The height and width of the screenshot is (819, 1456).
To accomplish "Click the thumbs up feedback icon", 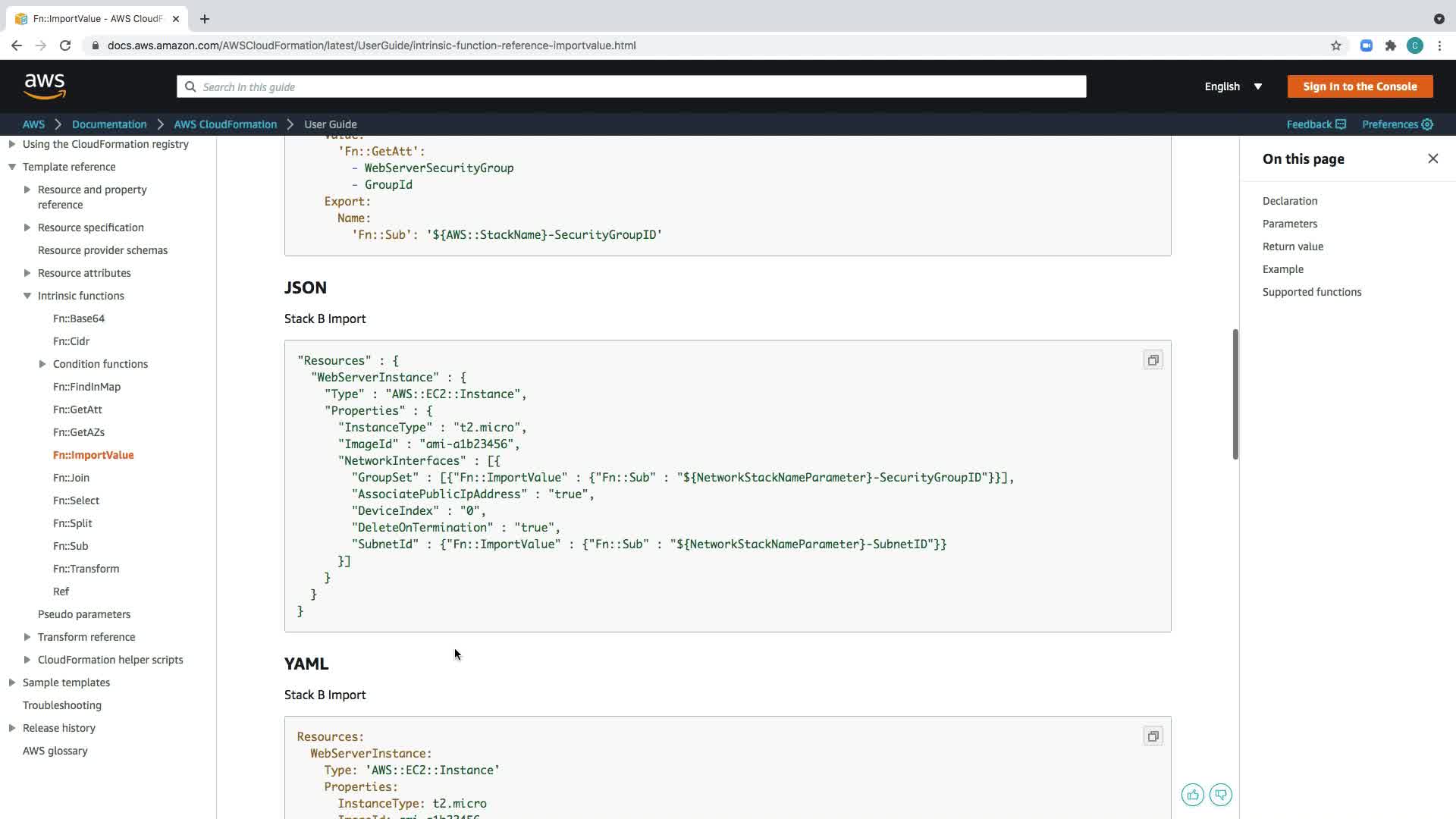I will pyautogui.click(x=1192, y=795).
